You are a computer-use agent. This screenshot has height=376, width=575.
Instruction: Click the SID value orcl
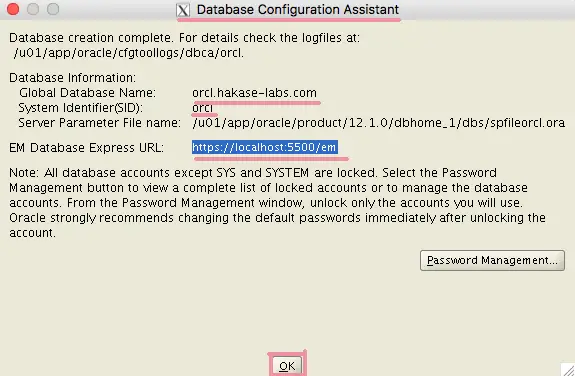pyautogui.click(x=202, y=108)
